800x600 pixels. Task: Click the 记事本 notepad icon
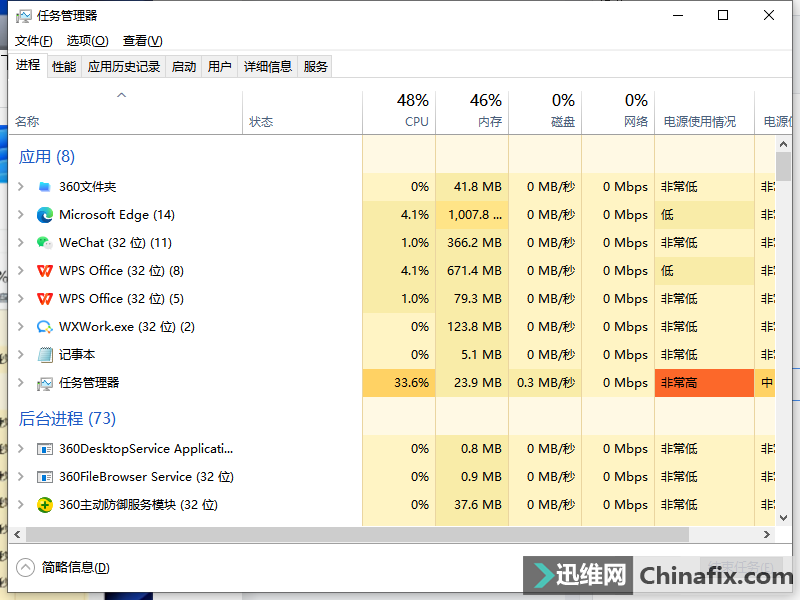45,355
